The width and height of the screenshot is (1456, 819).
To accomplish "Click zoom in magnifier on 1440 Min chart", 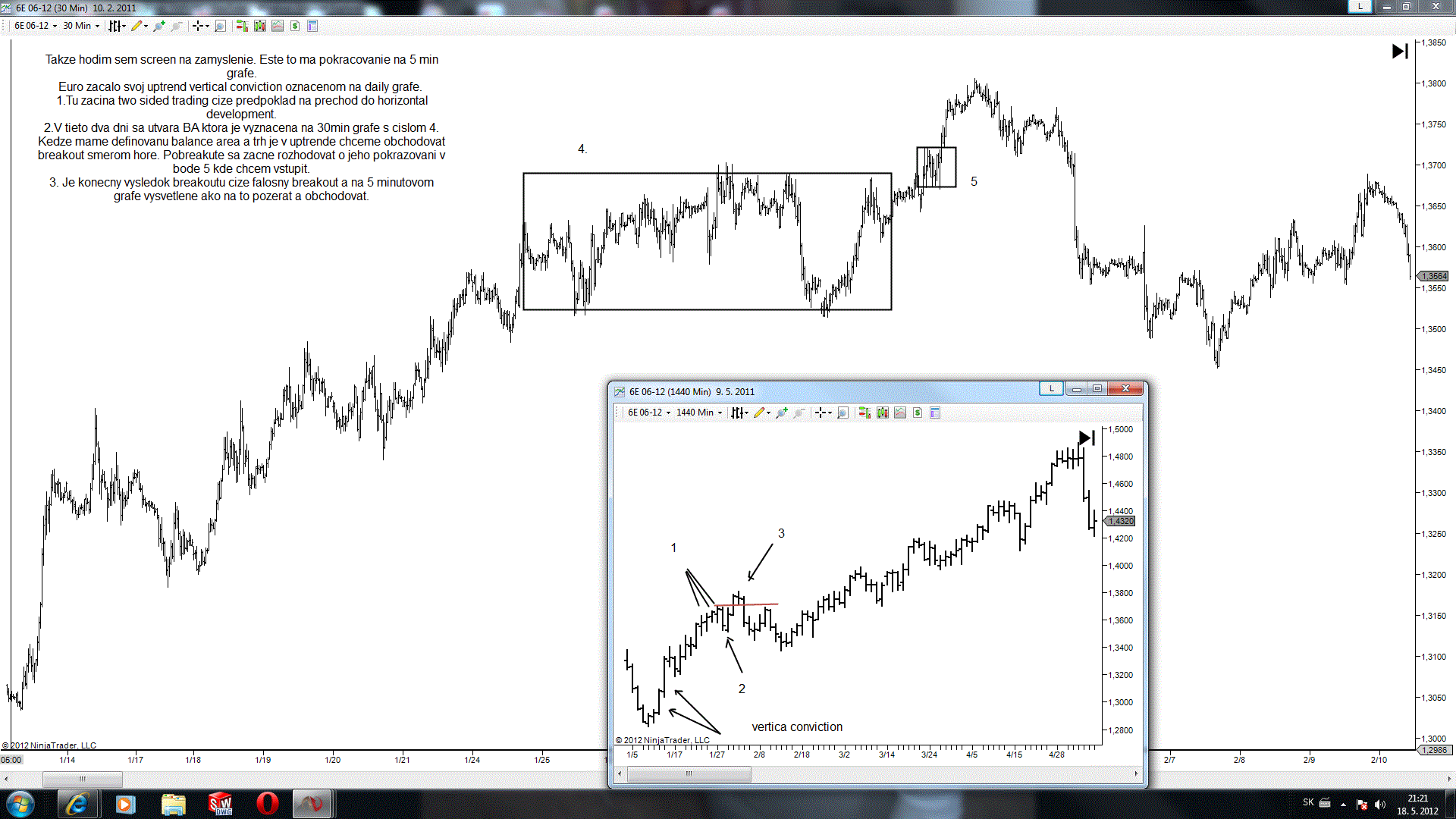I will pos(781,413).
